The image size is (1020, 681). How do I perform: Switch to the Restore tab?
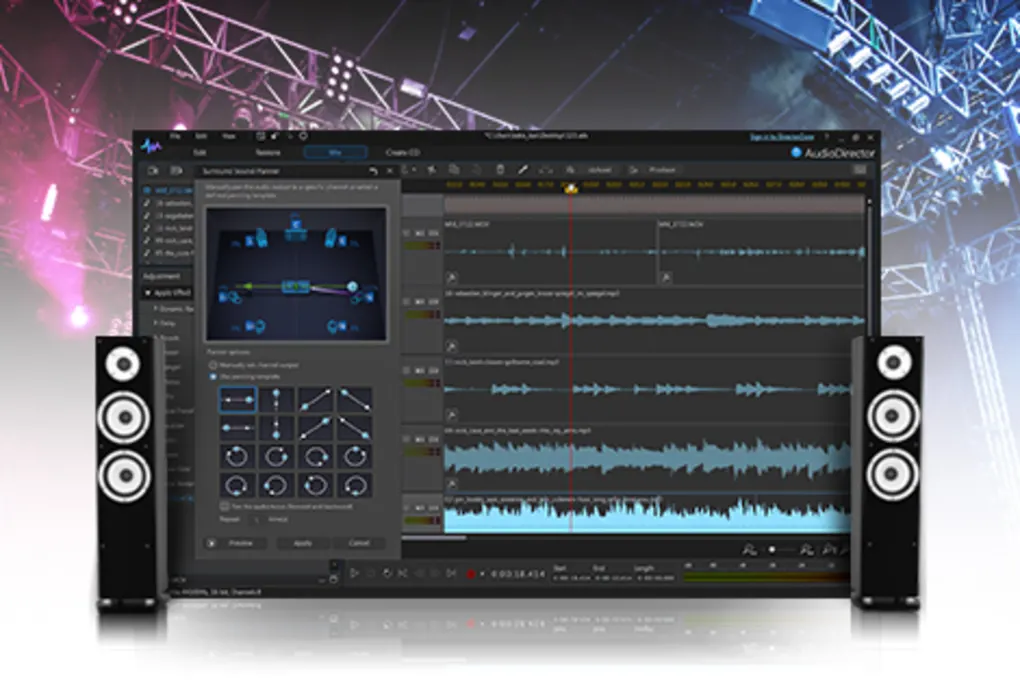(x=267, y=152)
